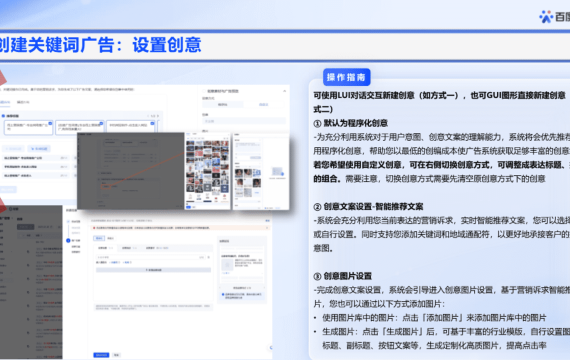The height and width of the screenshot is (360, 570).
Task: Click the 操作指南 blue badge
Action: [x=346, y=77]
